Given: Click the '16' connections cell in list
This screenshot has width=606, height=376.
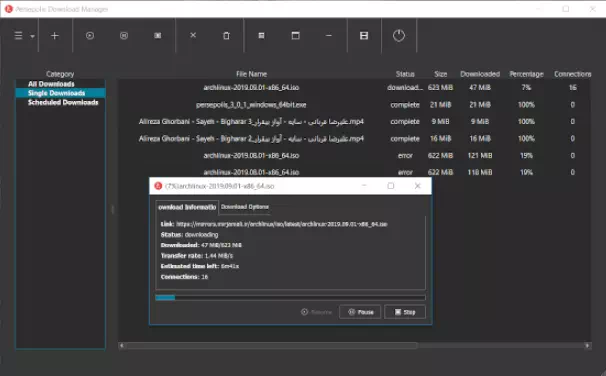Looking at the screenshot, I should [573, 87].
